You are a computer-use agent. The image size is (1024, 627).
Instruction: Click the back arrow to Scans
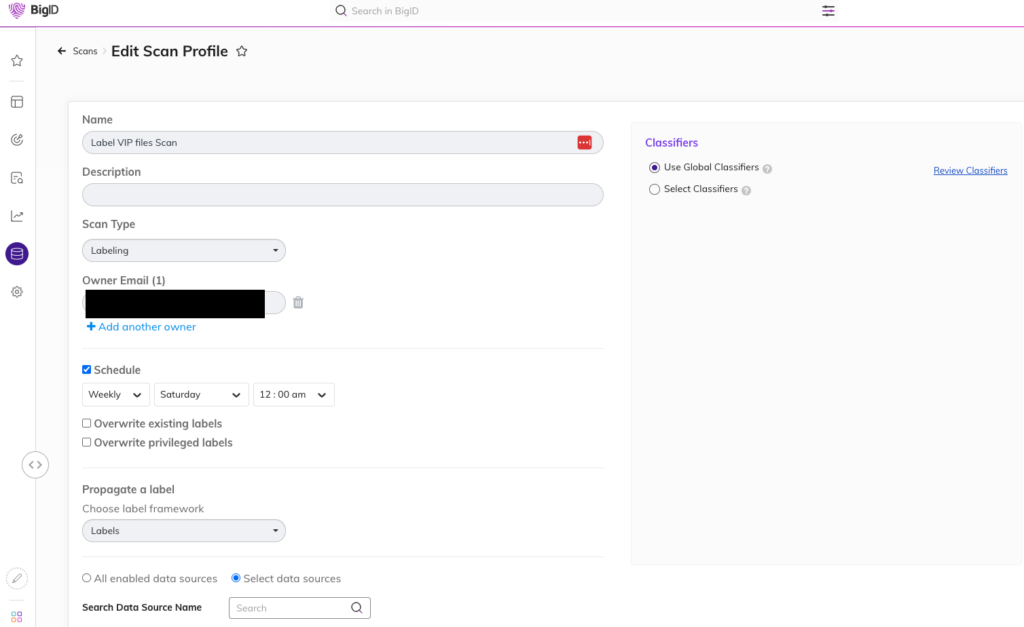pyautogui.click(x=62, y=51)
